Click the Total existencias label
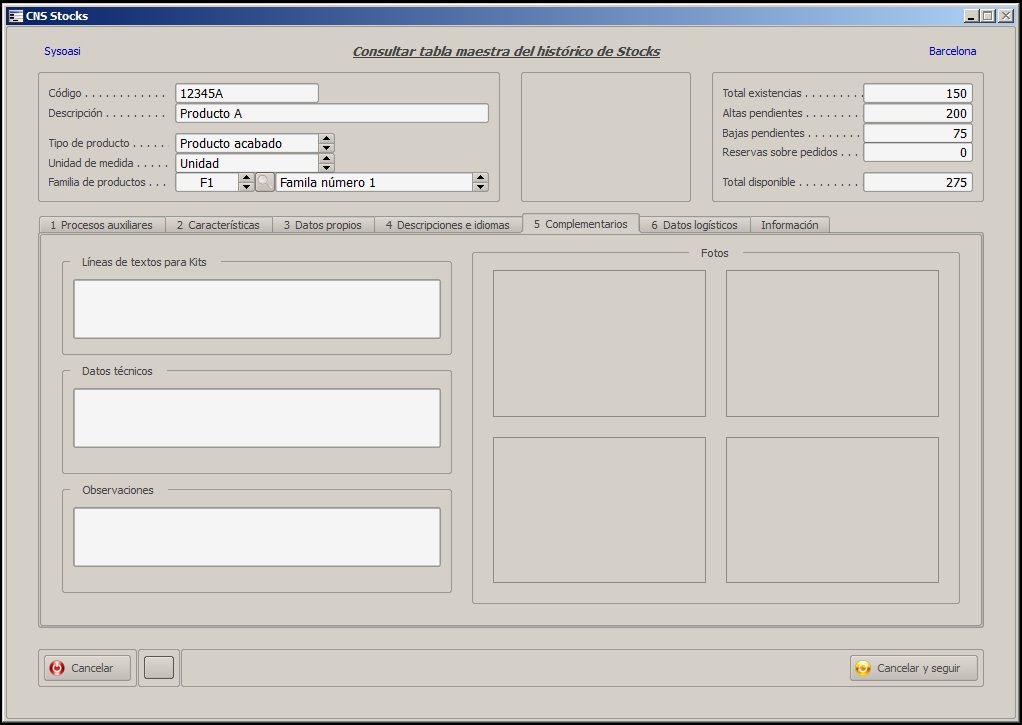 (x=761, y=93)
